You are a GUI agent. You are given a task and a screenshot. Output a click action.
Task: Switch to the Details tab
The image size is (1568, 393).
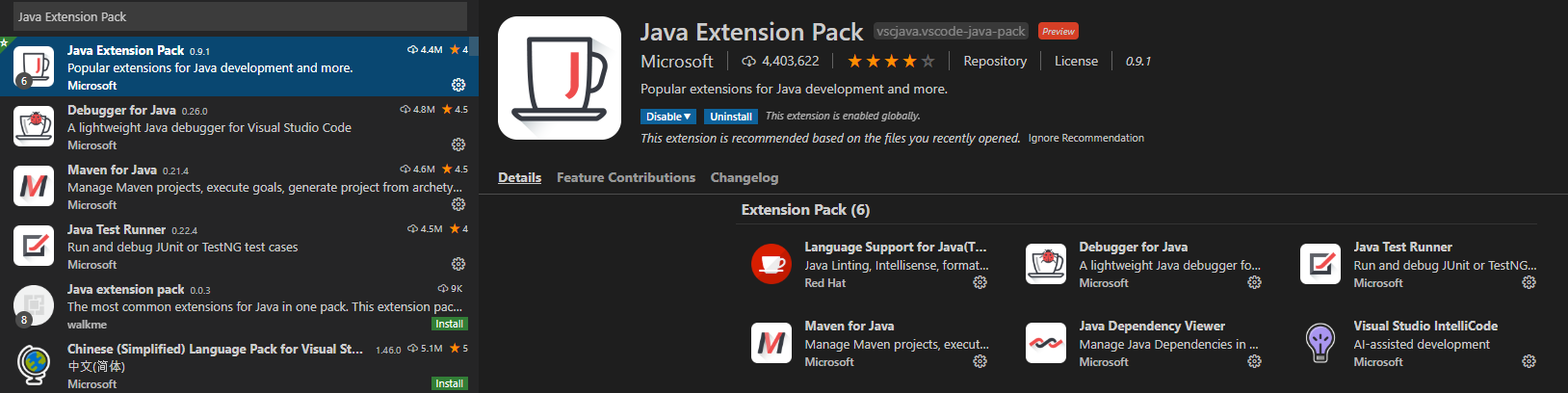click(x=519, y=177)
